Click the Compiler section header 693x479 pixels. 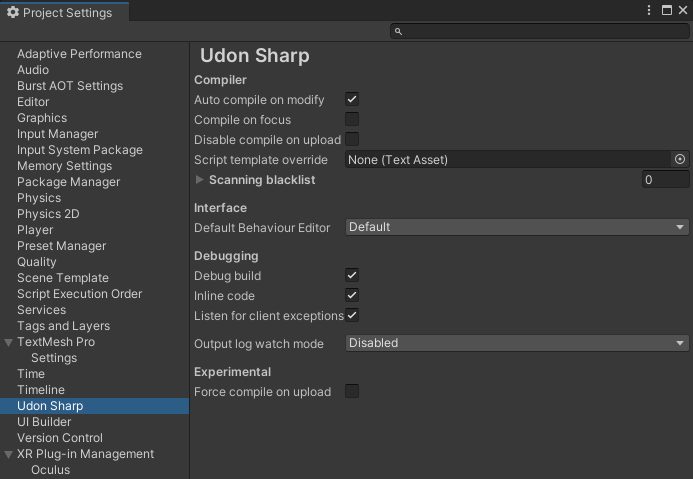220,80
